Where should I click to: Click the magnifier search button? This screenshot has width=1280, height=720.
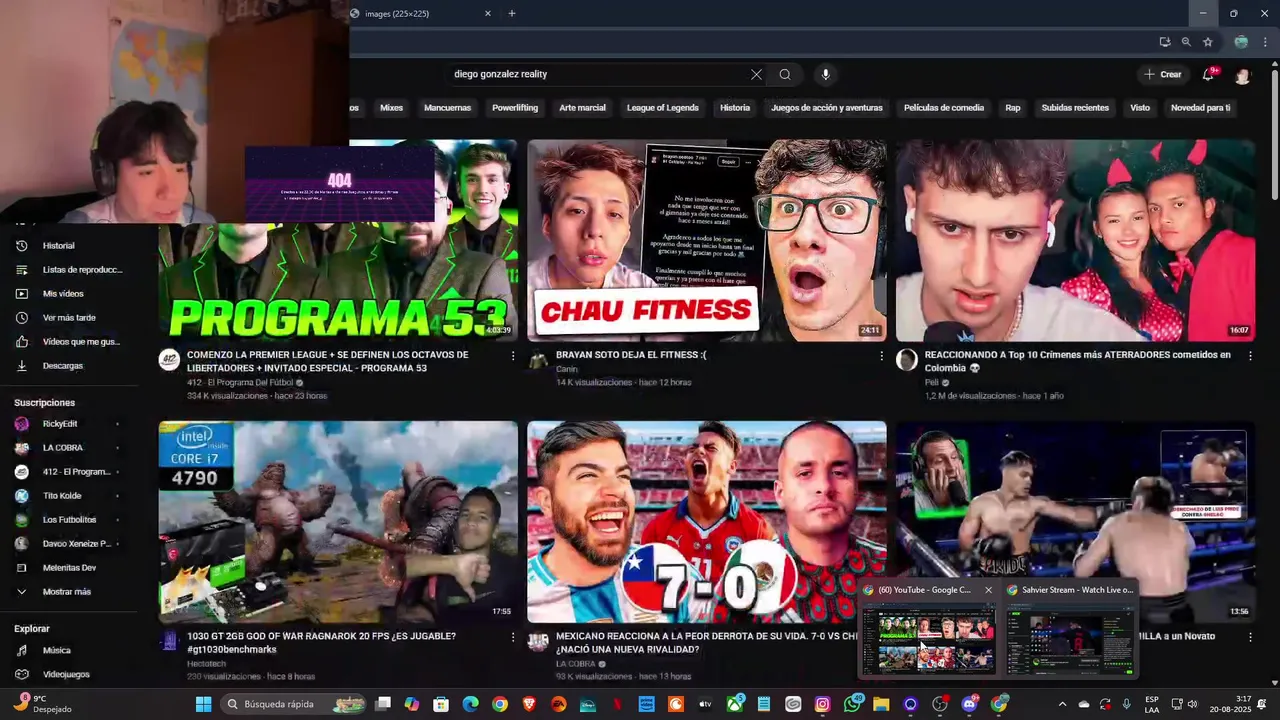click(785, 74)
